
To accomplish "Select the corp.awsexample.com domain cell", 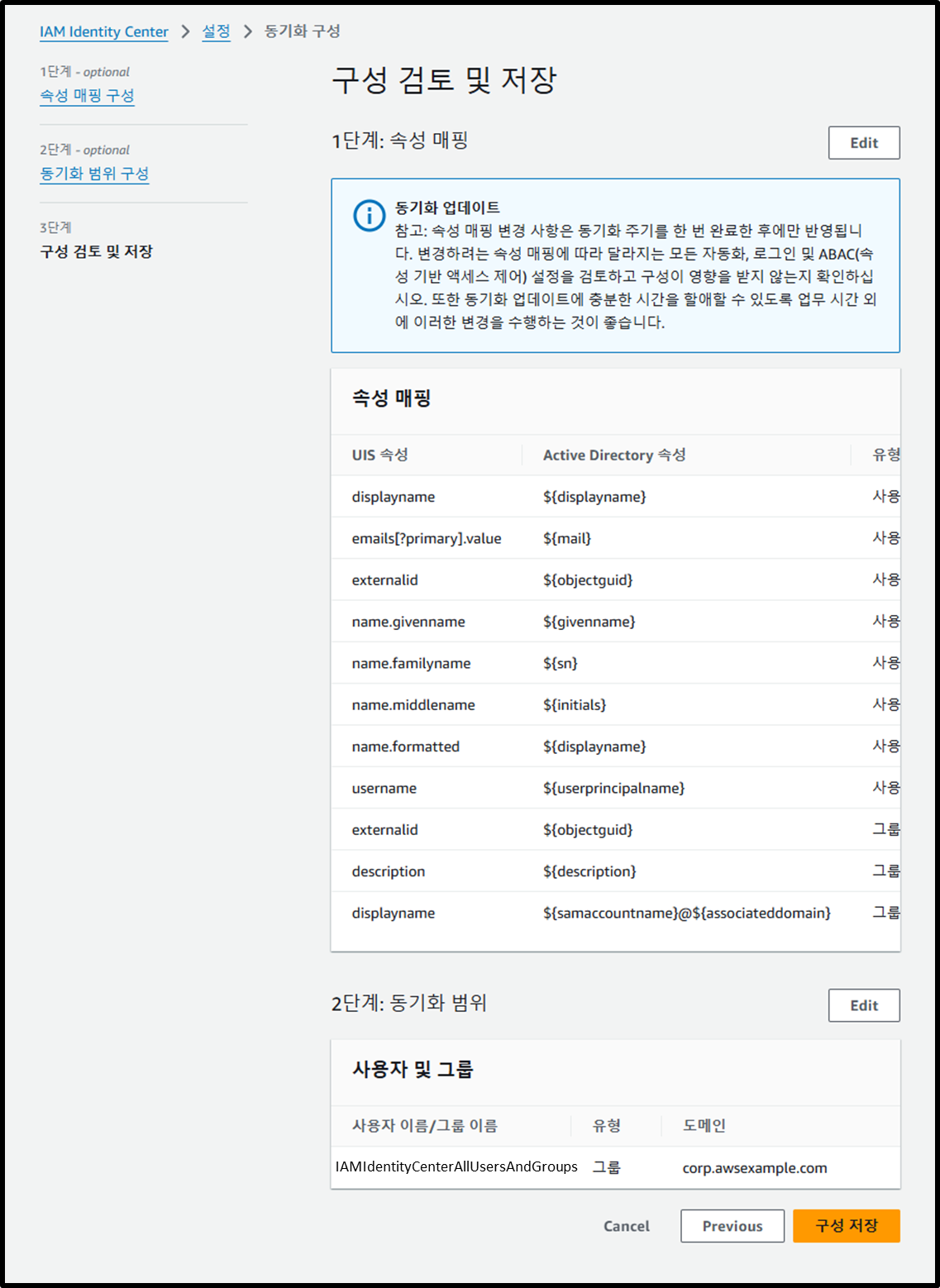I will (x=755, y=1168).
